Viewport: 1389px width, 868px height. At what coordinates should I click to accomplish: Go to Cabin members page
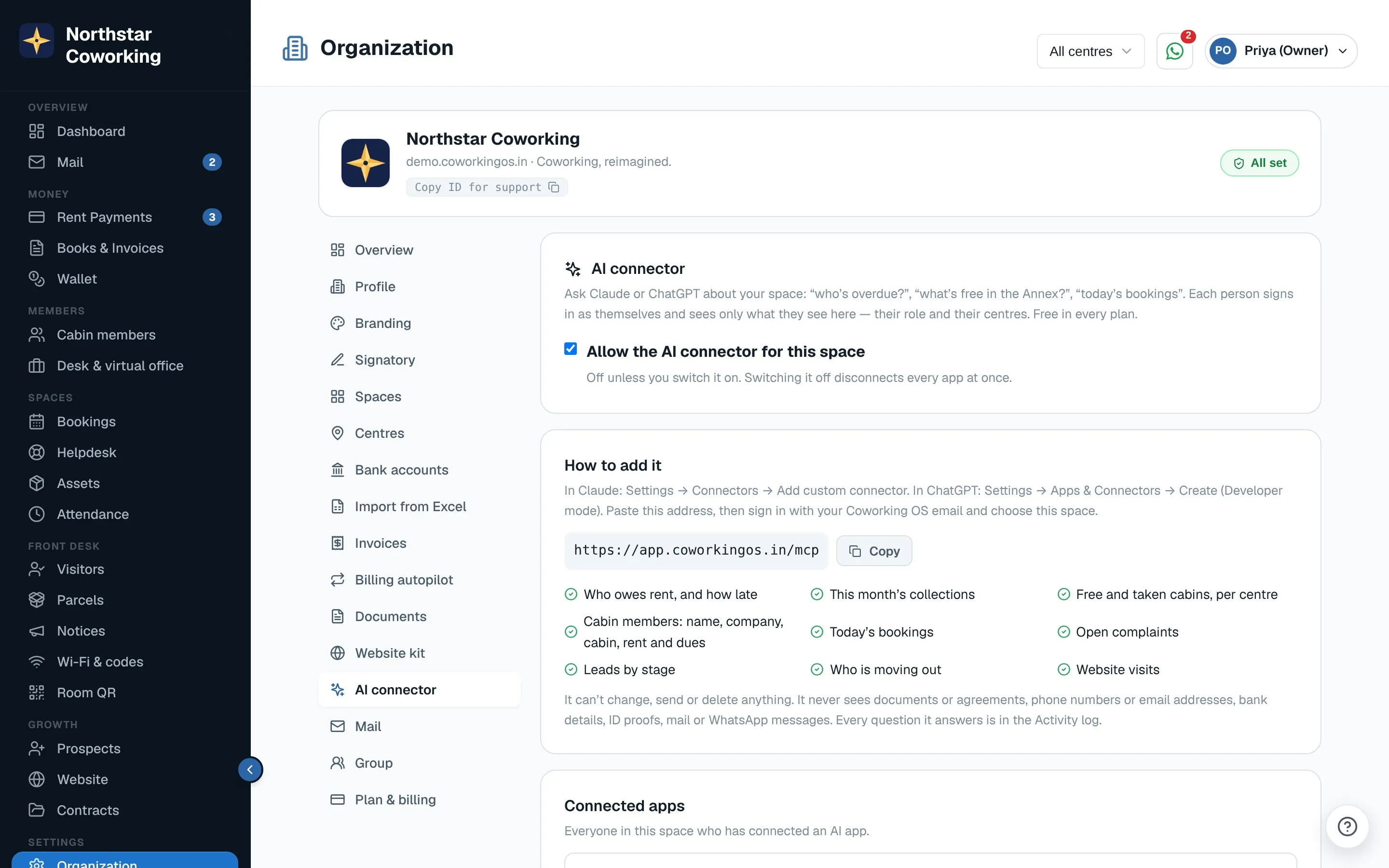124,335
